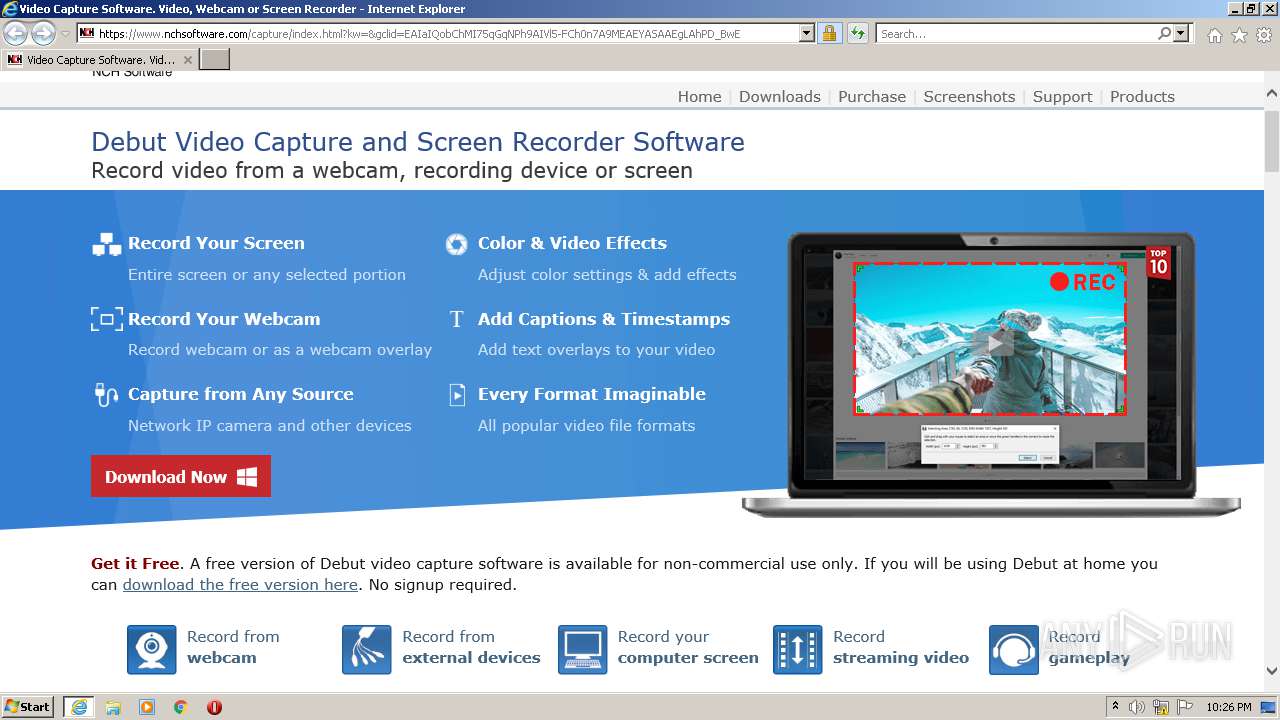Follow 'download the free version here' link
The image size is (1280, 720).
coord(240,585)
